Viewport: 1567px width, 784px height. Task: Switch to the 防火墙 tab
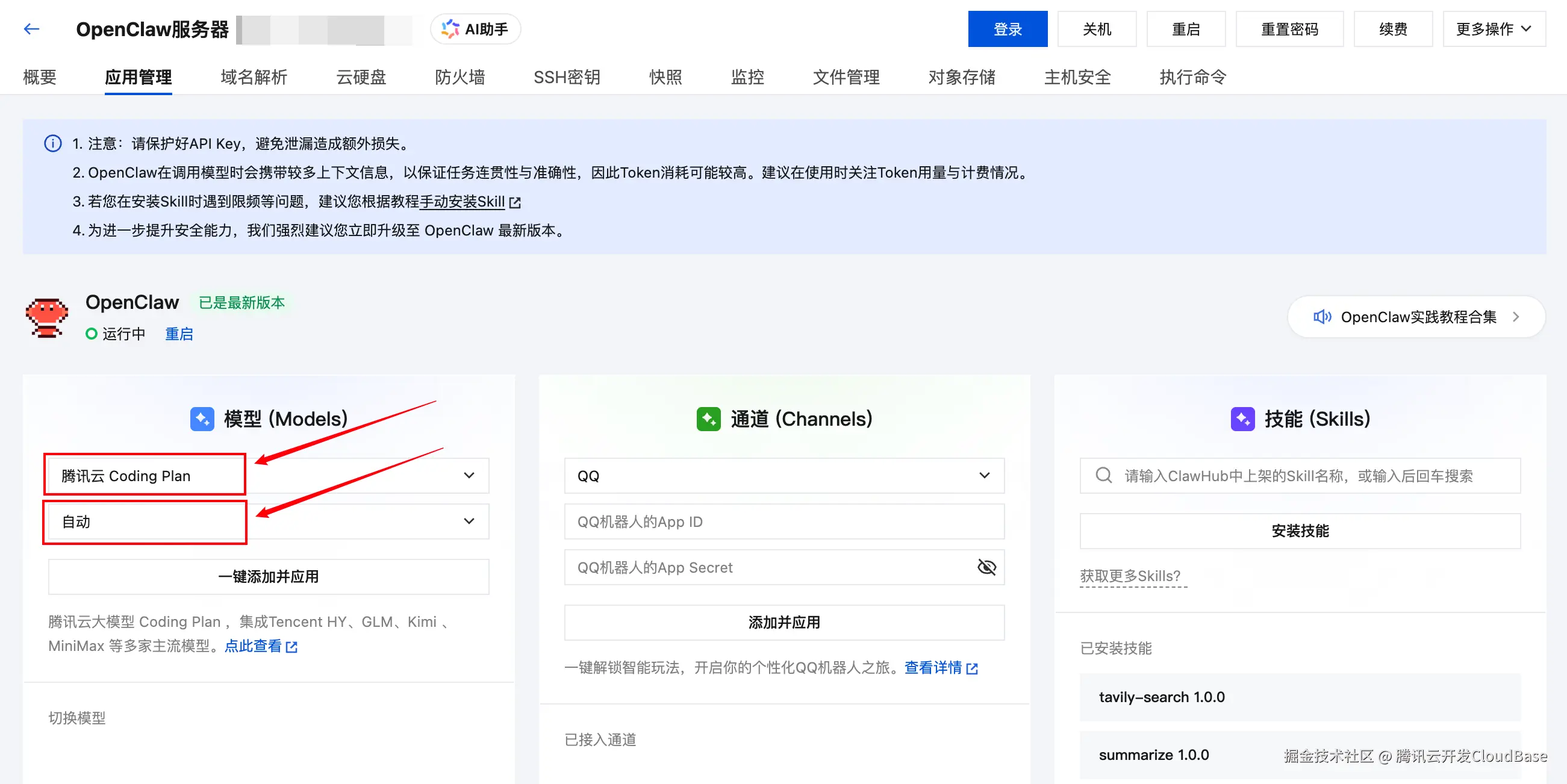[x=460, y=77]
